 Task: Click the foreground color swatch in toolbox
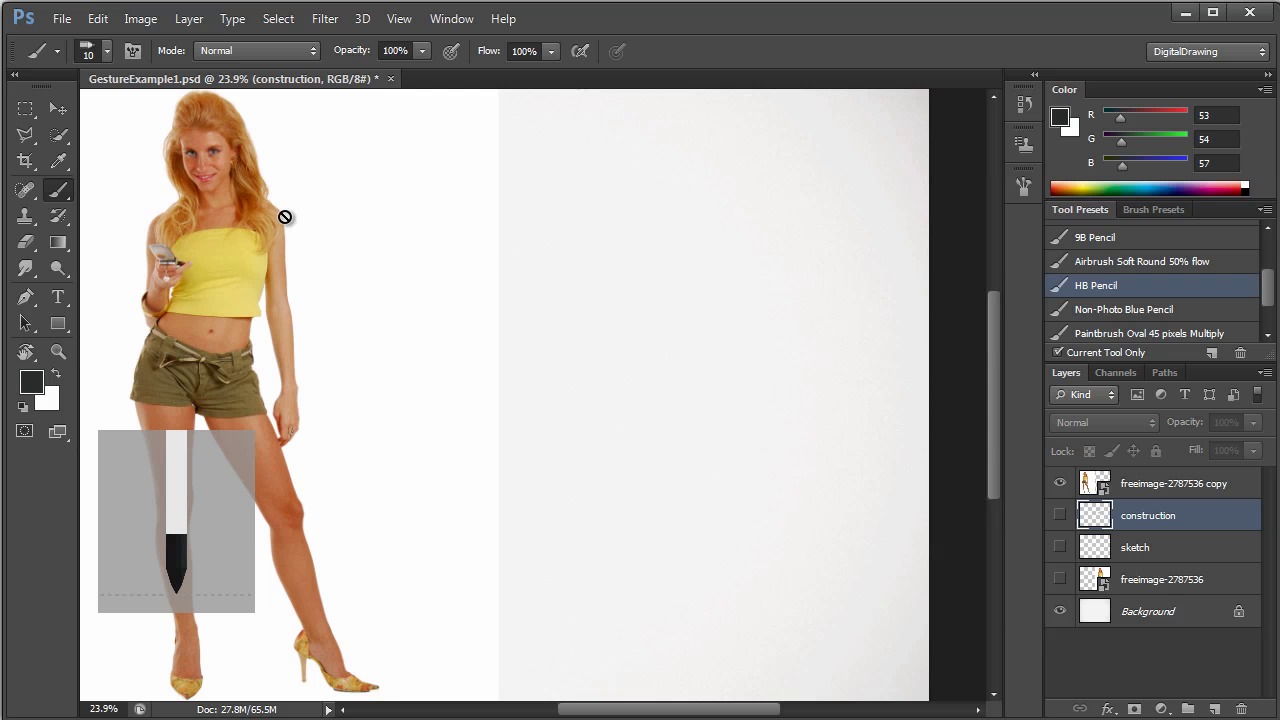[31, 381]
